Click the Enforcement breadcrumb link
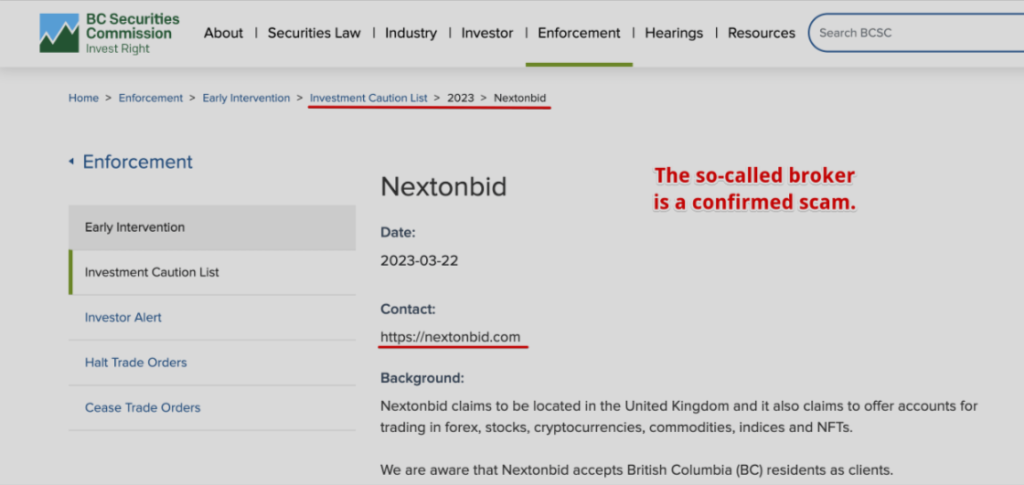 tap(151, 98)
